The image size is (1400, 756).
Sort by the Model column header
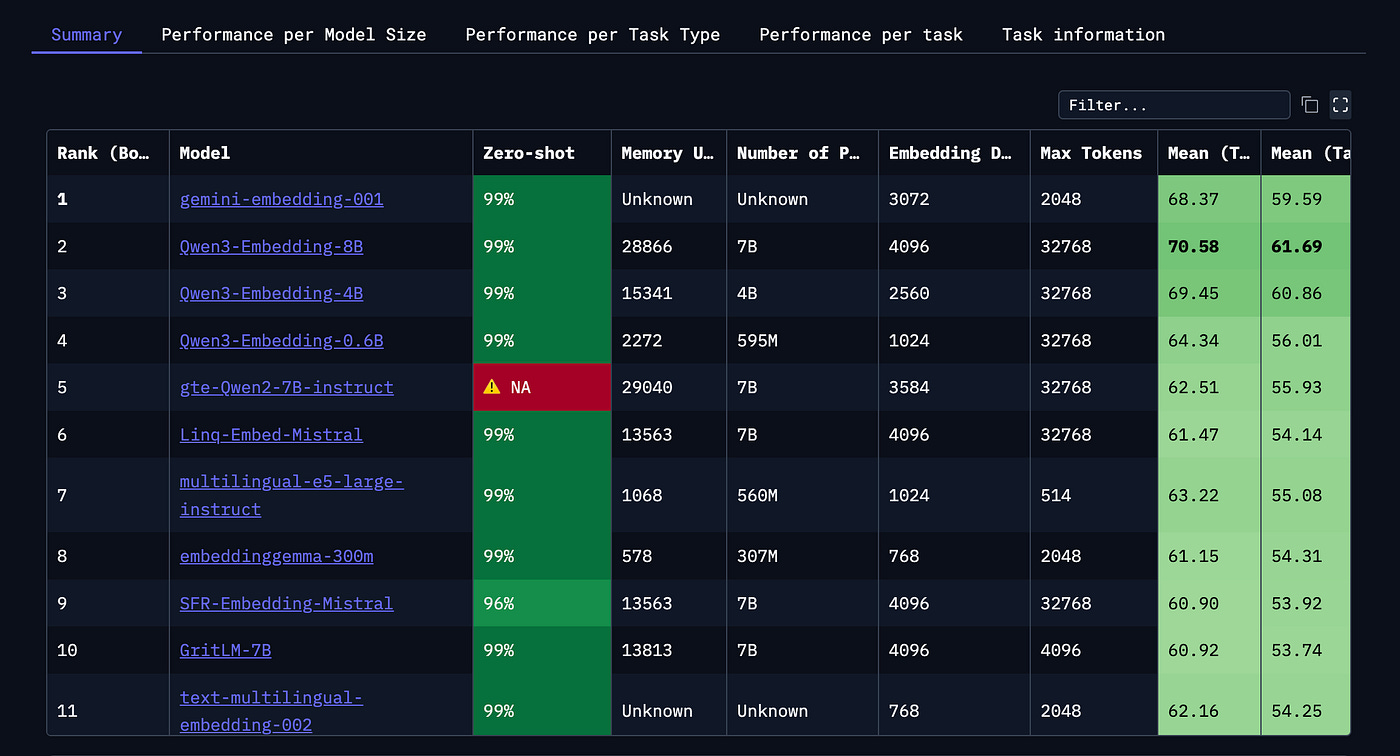coord(321,153)
